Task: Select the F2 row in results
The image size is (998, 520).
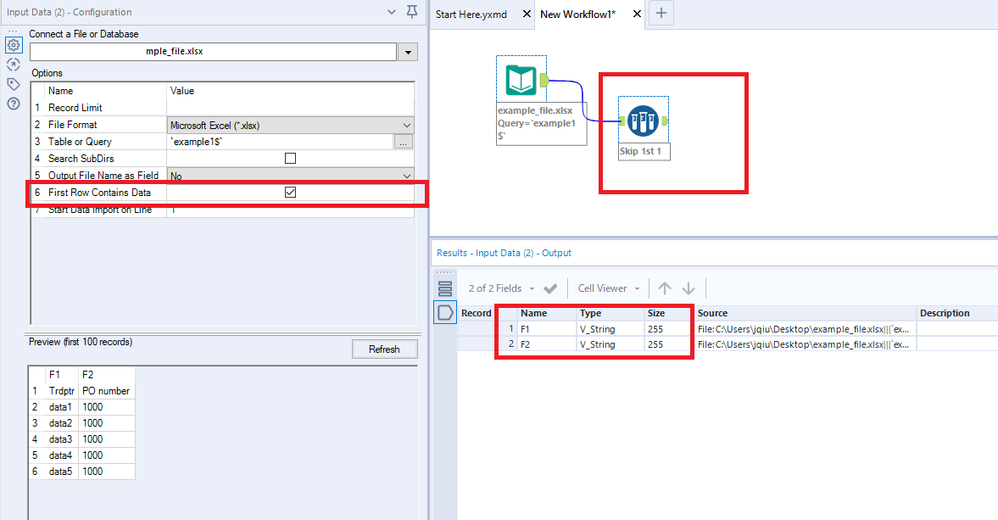Action: 547,344
